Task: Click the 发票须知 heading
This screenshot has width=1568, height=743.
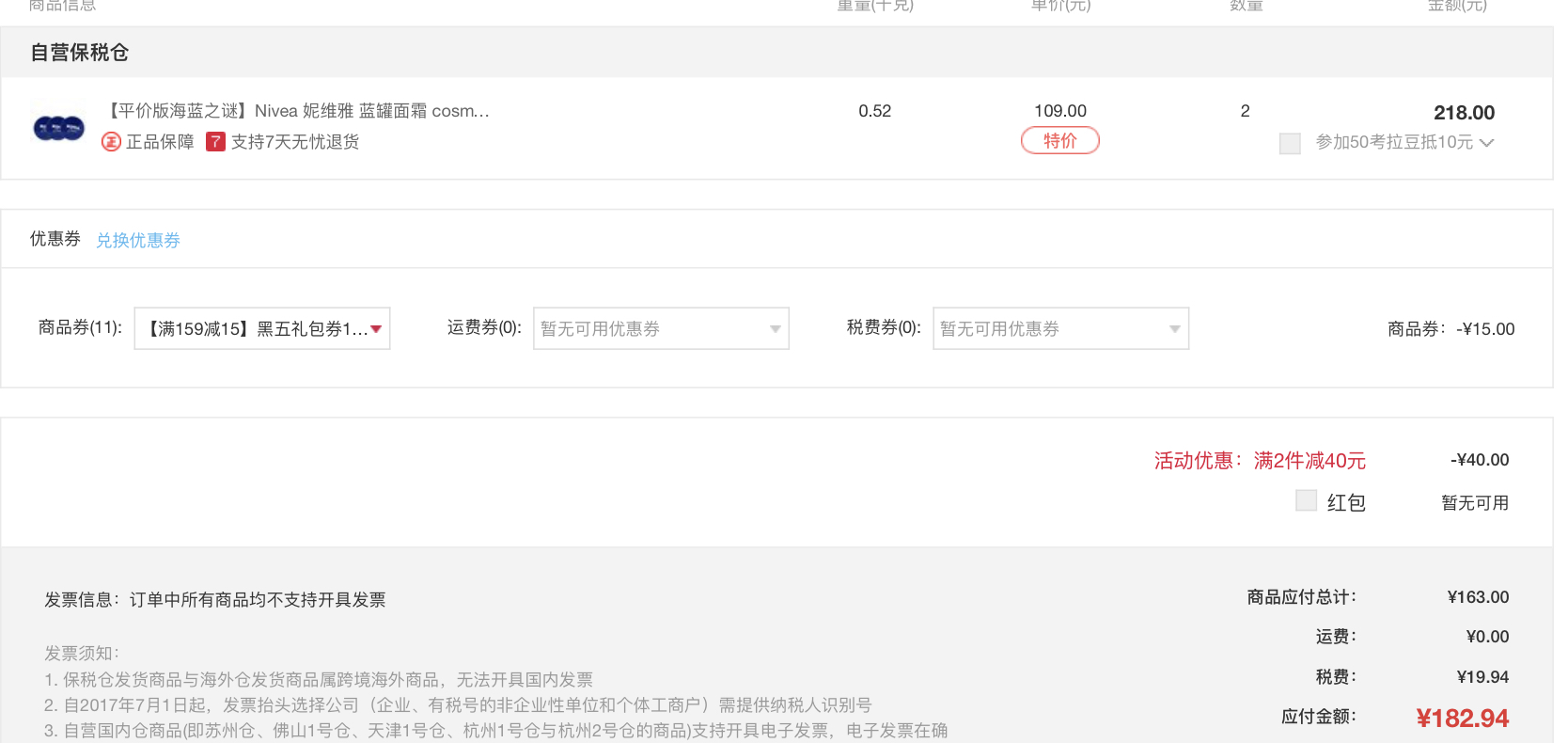Action: point(82,653)
